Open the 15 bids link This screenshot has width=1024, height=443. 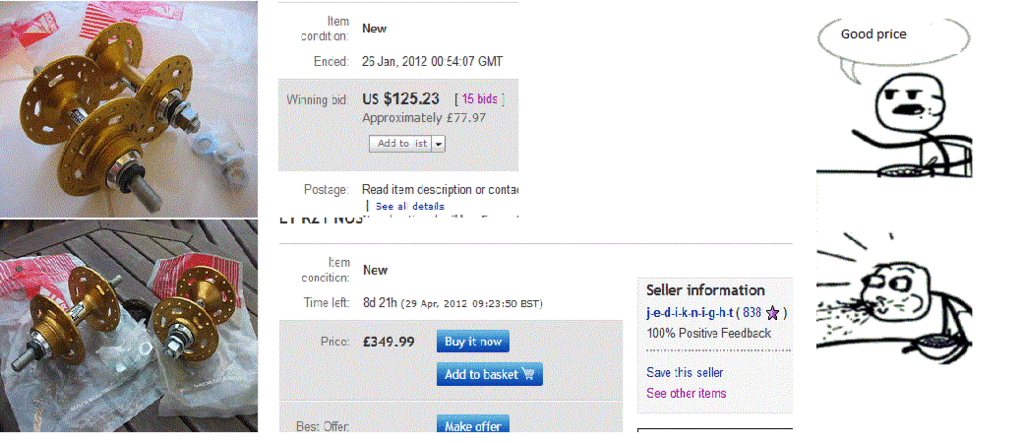[x=479, y=99]
